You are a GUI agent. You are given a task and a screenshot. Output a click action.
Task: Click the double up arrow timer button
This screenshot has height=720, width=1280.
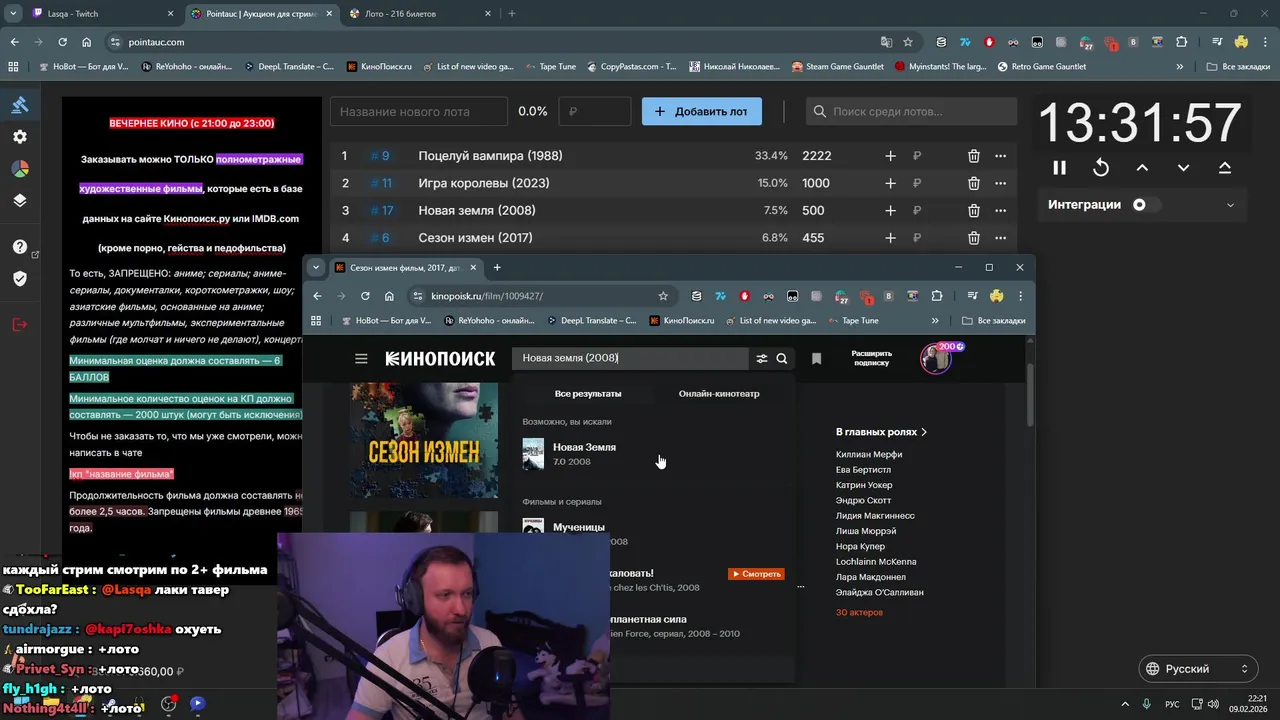pos(1224,168)
